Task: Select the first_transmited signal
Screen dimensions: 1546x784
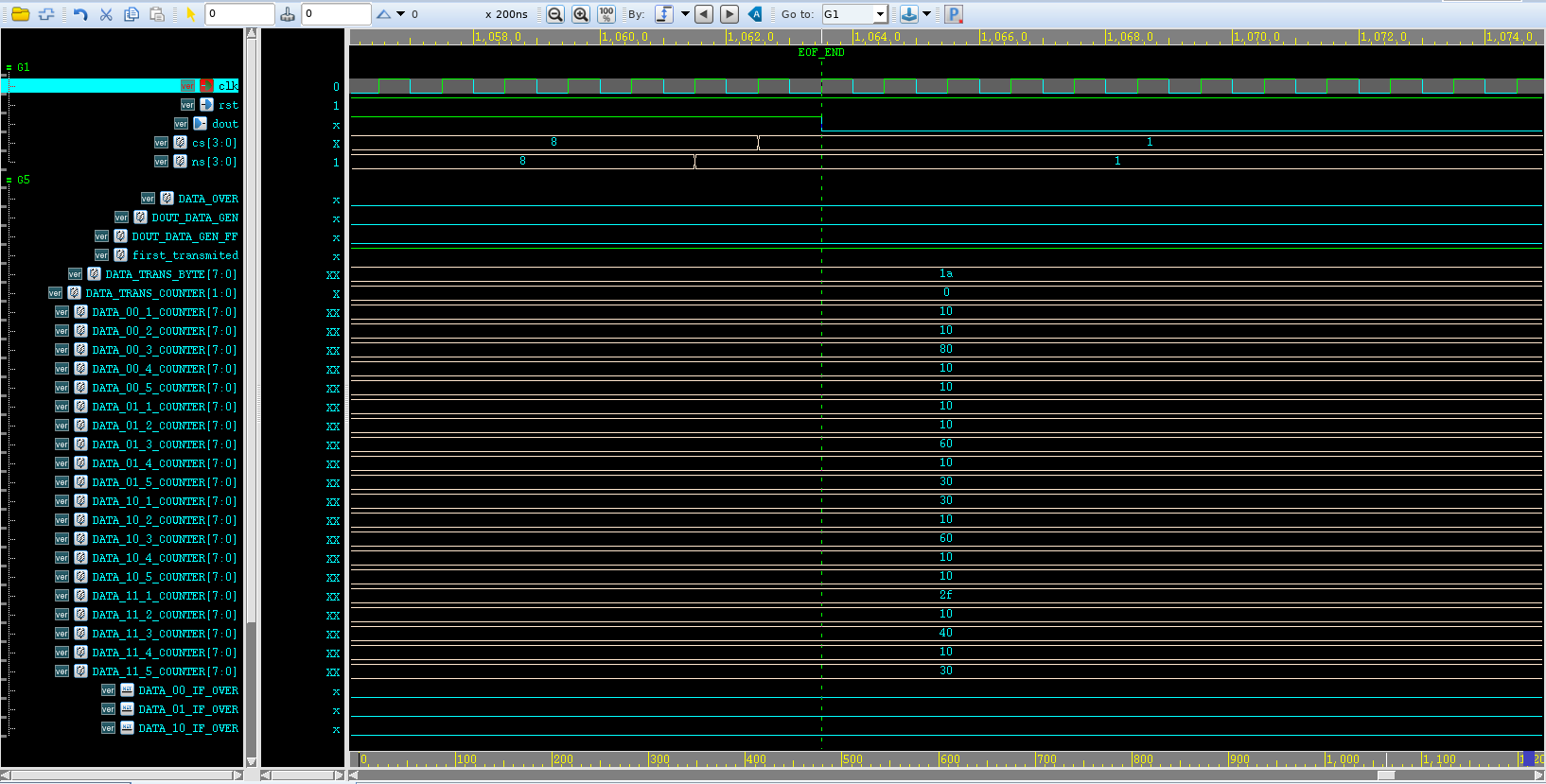Action: point(185,255)
